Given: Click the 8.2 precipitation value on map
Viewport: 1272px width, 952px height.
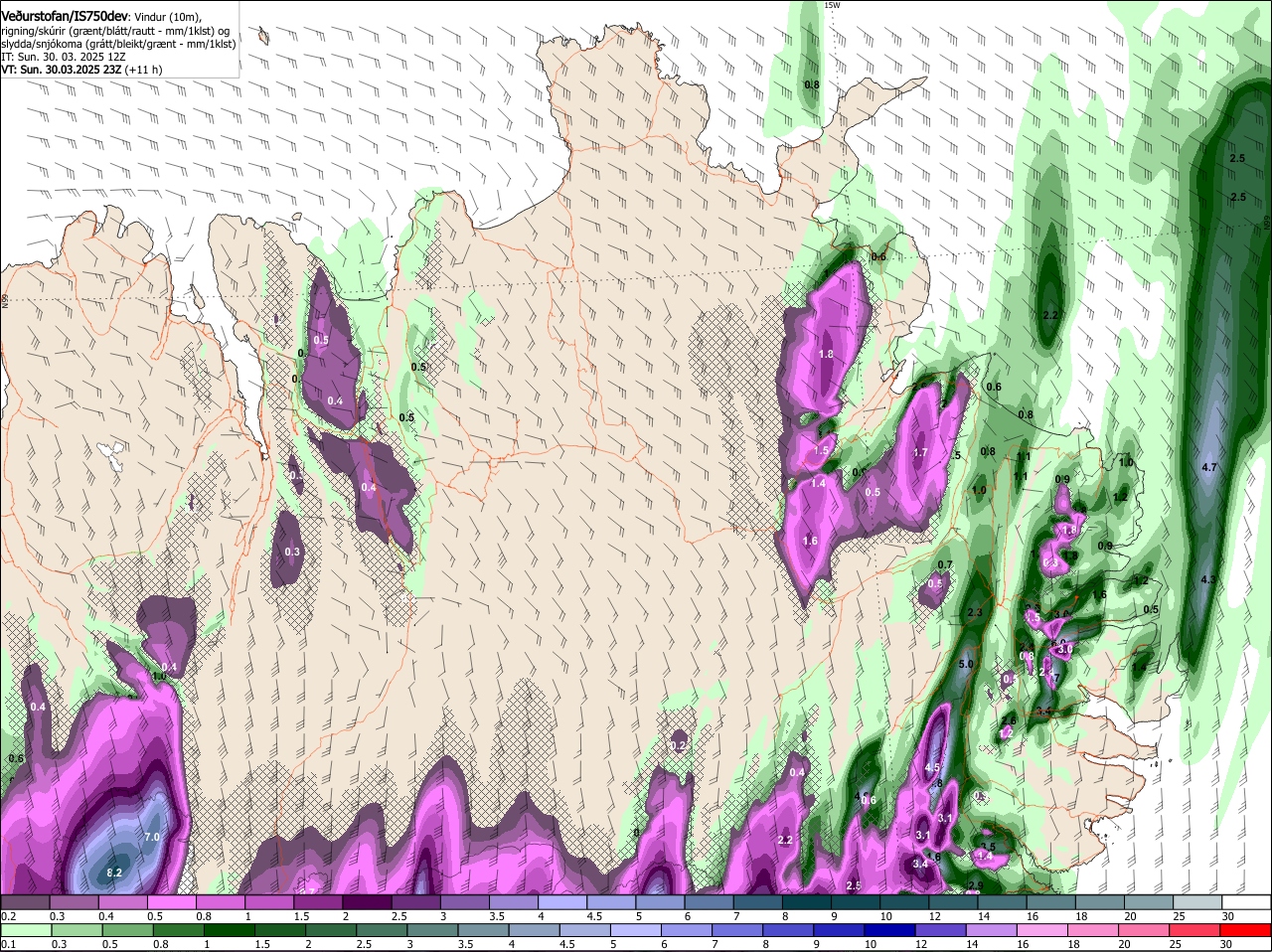Looking at the screenshot, I should 113,873.
